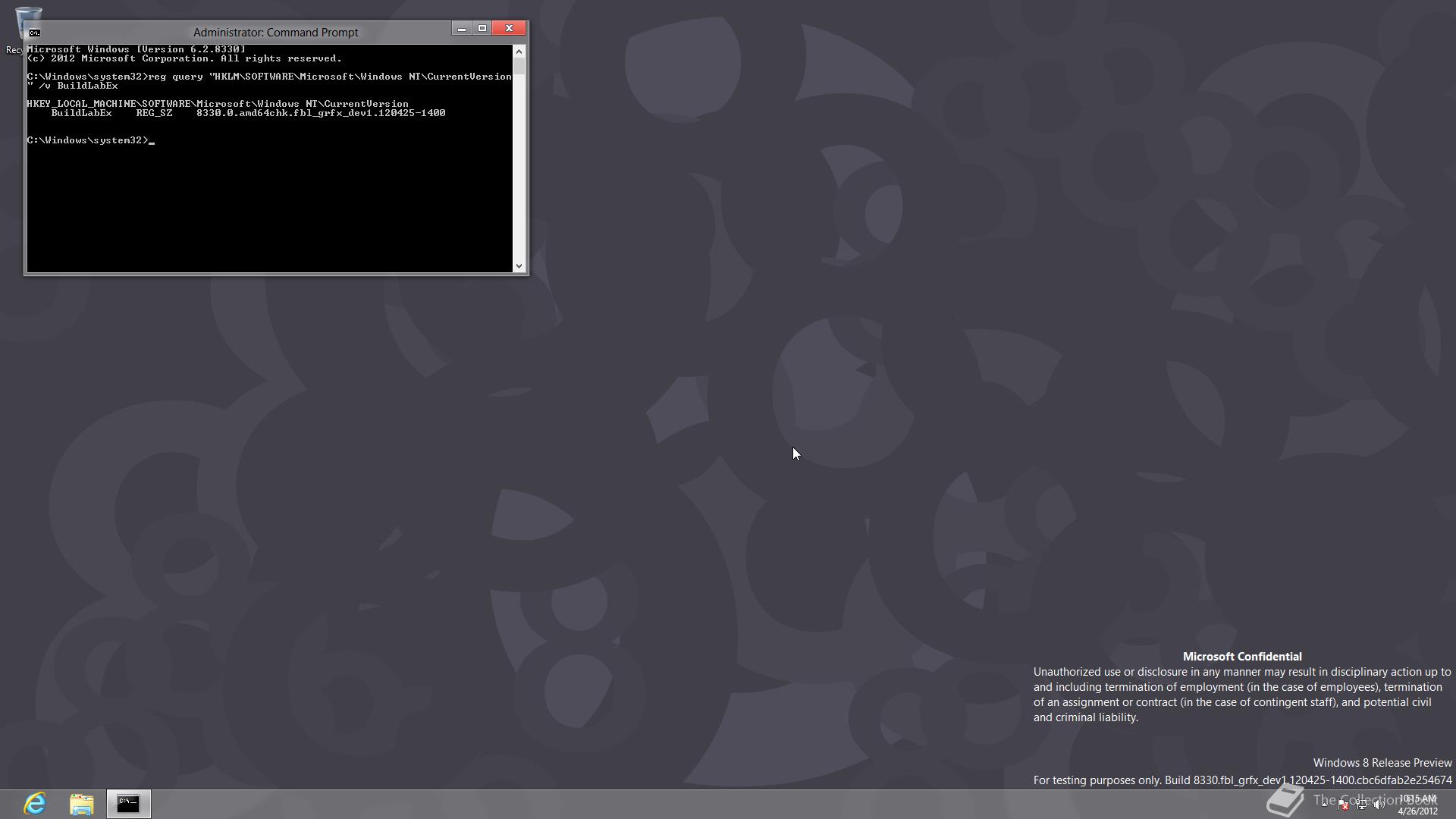The height and width of the screenshot is (819, 1456).
Task: Click the Command Prompt scrollbar thumb
Action: tap(519, 67)
